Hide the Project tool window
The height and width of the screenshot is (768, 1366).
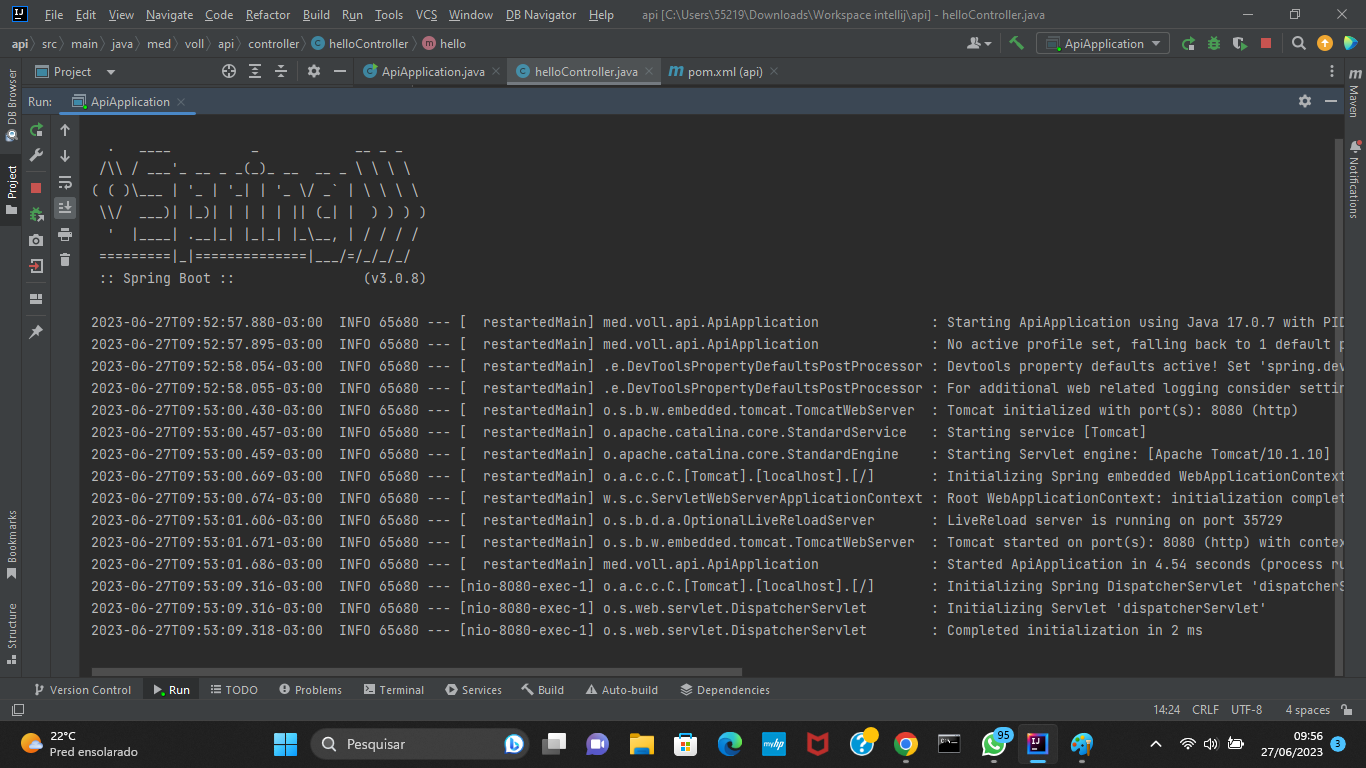click(340, 71)
